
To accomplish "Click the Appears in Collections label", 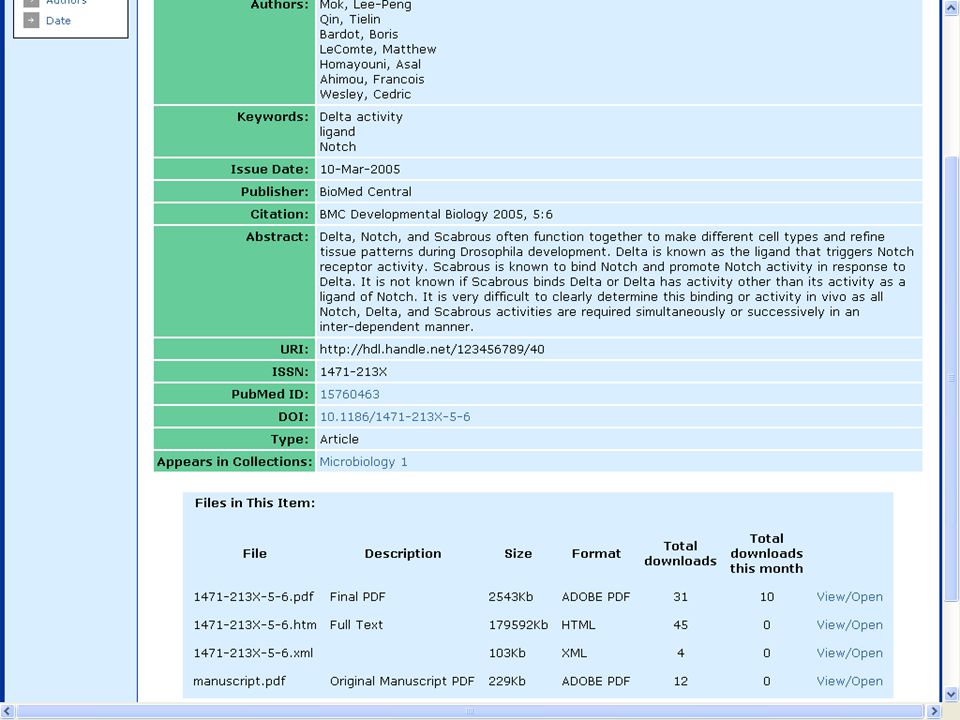I will 234,462.
